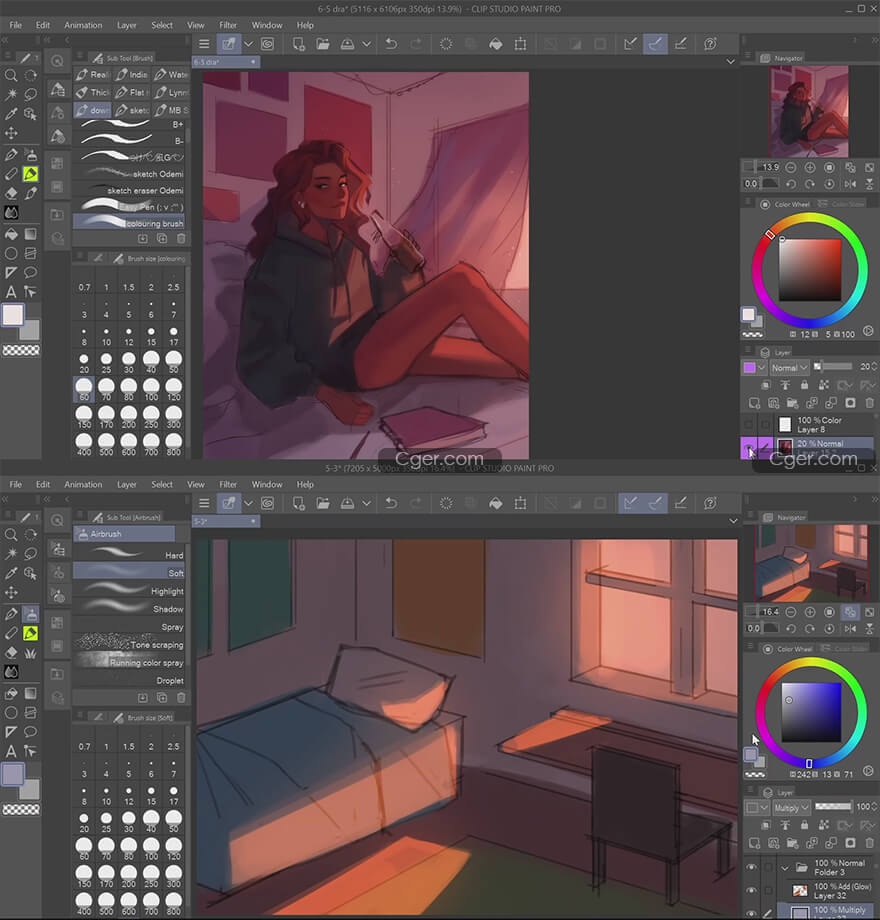
Task: Choose the Soft airbrush sub tool
Action: (130, 572)
